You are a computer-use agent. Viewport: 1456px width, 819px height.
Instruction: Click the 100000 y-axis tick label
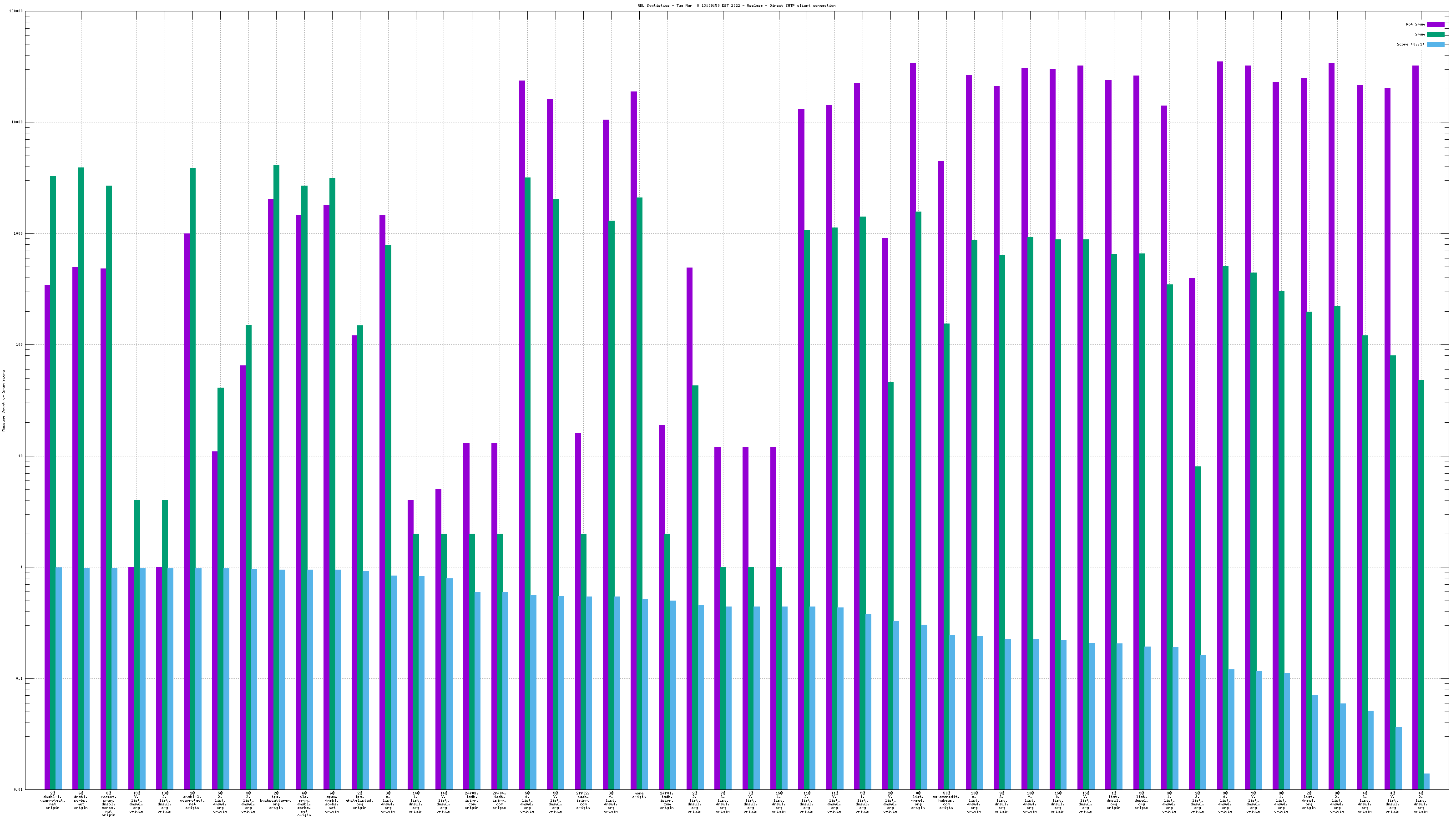pos(16,11)
